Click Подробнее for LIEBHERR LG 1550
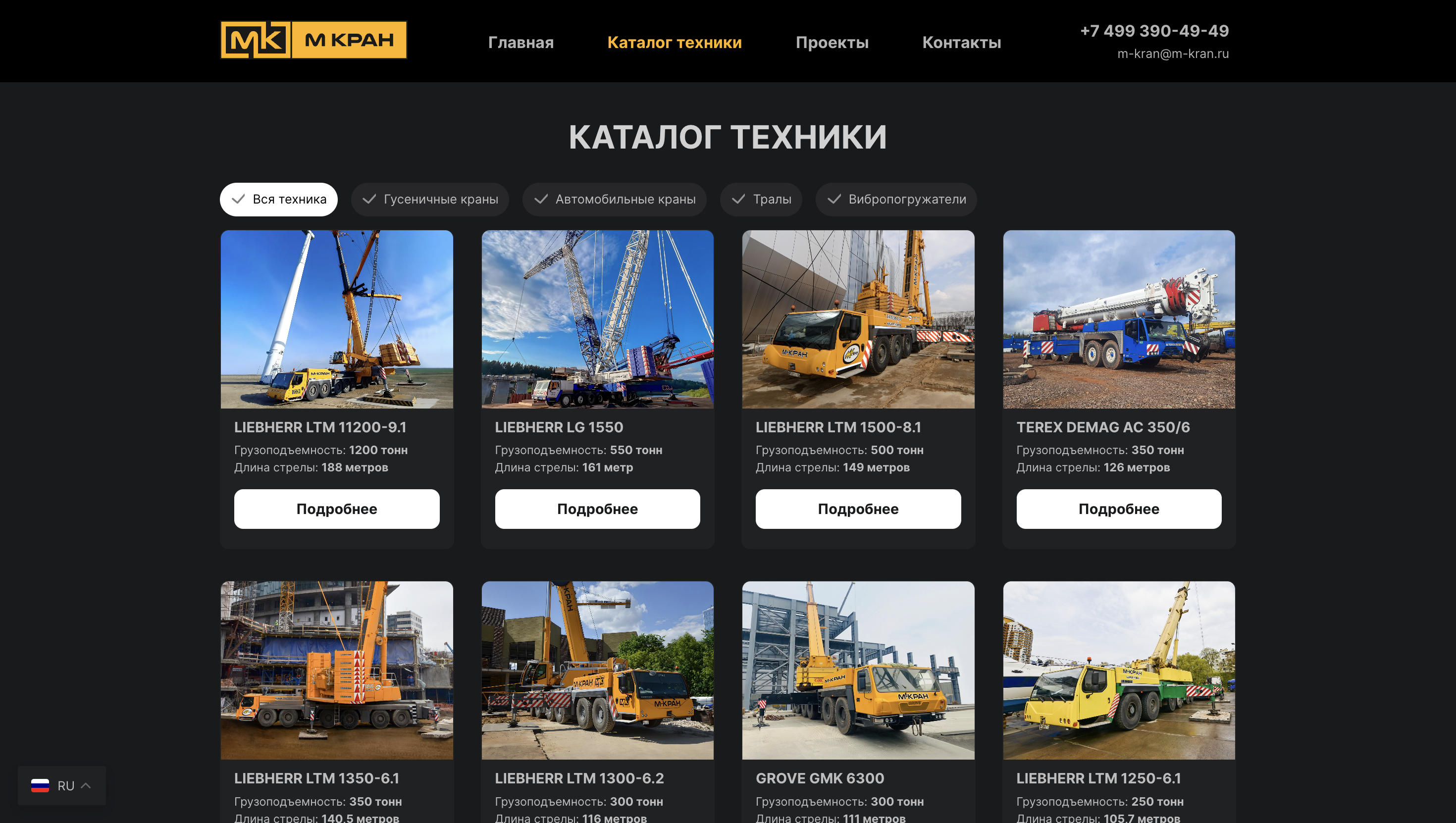The height and width of the screenshot is (823, 1456). pyautogui.click(x=597, y=509)
